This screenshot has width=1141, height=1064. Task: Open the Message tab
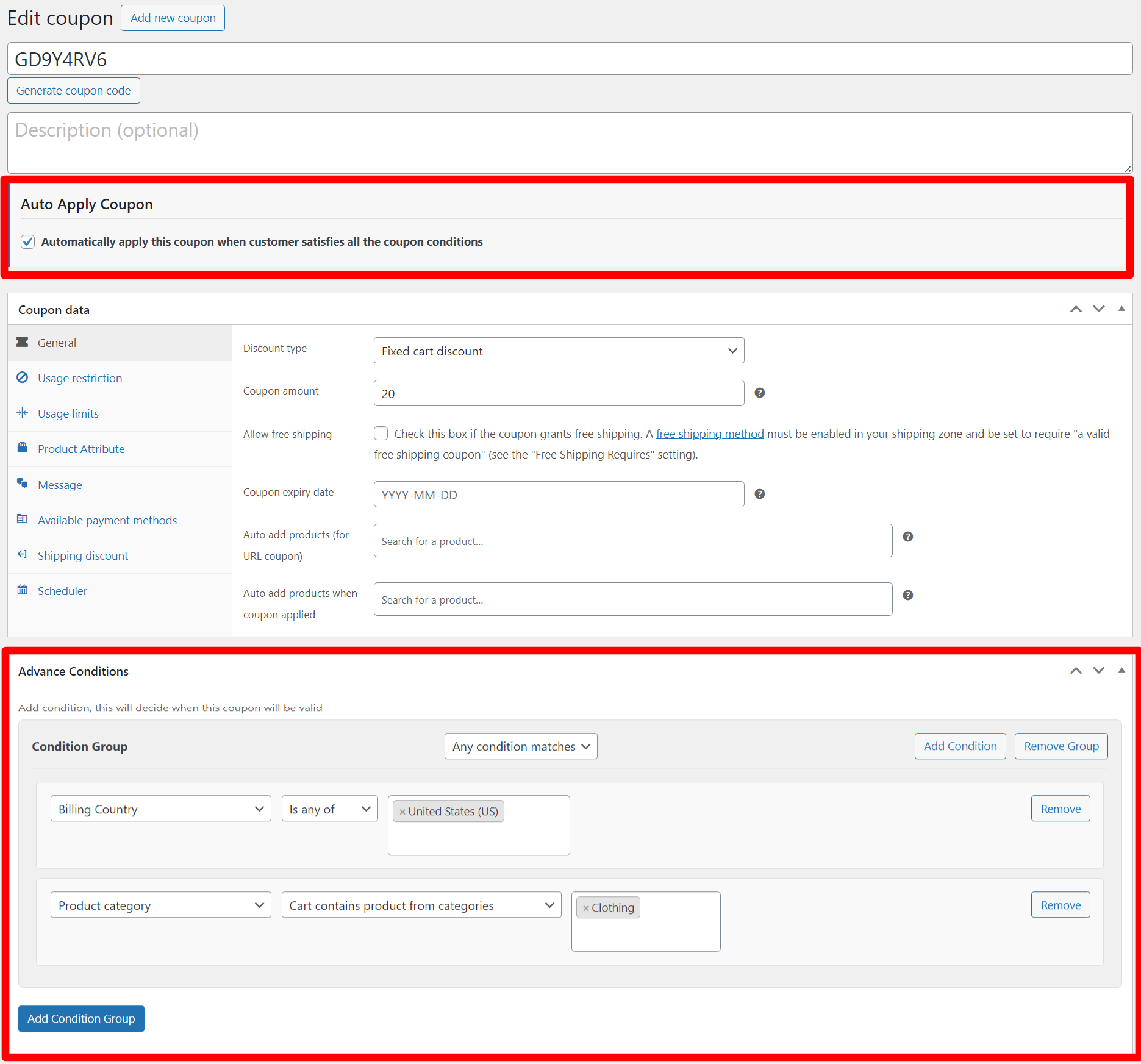[x=120, y=485]
